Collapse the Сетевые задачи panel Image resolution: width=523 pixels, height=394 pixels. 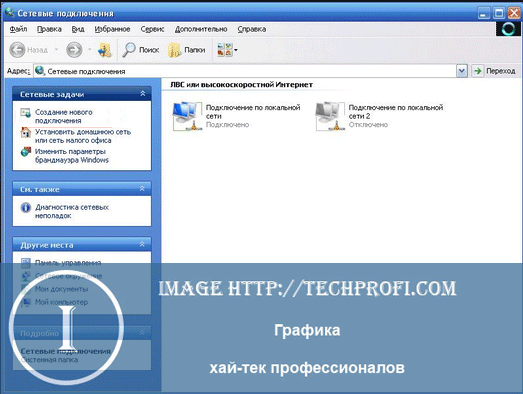click(142, 94)
